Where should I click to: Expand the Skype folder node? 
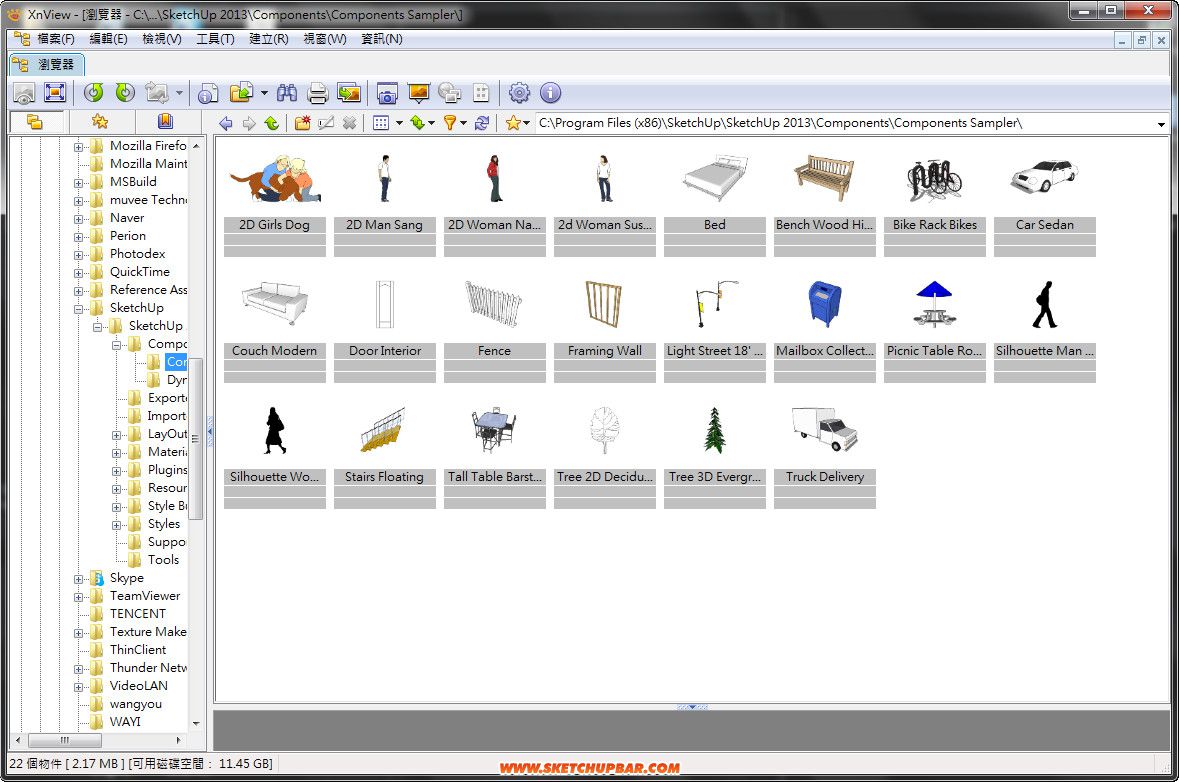[x=78, y=579]
